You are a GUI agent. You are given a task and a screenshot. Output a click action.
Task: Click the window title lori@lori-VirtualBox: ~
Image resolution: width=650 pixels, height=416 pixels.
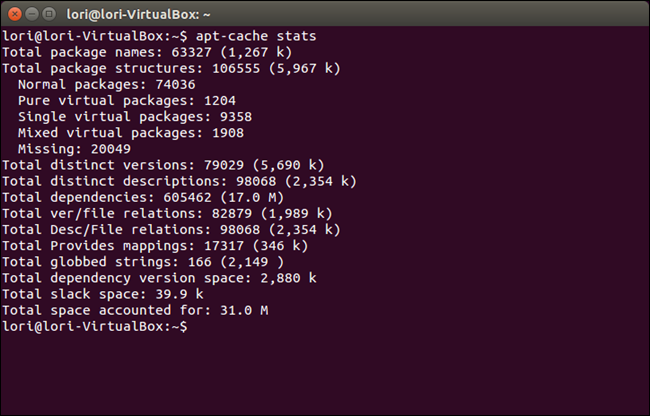pos(138,15)
